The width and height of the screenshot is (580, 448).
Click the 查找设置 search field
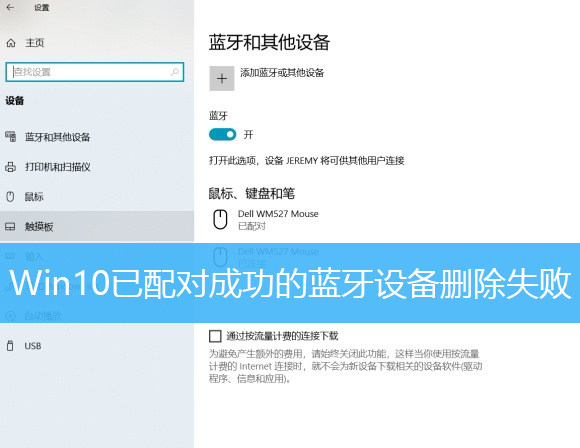[95, 72]
